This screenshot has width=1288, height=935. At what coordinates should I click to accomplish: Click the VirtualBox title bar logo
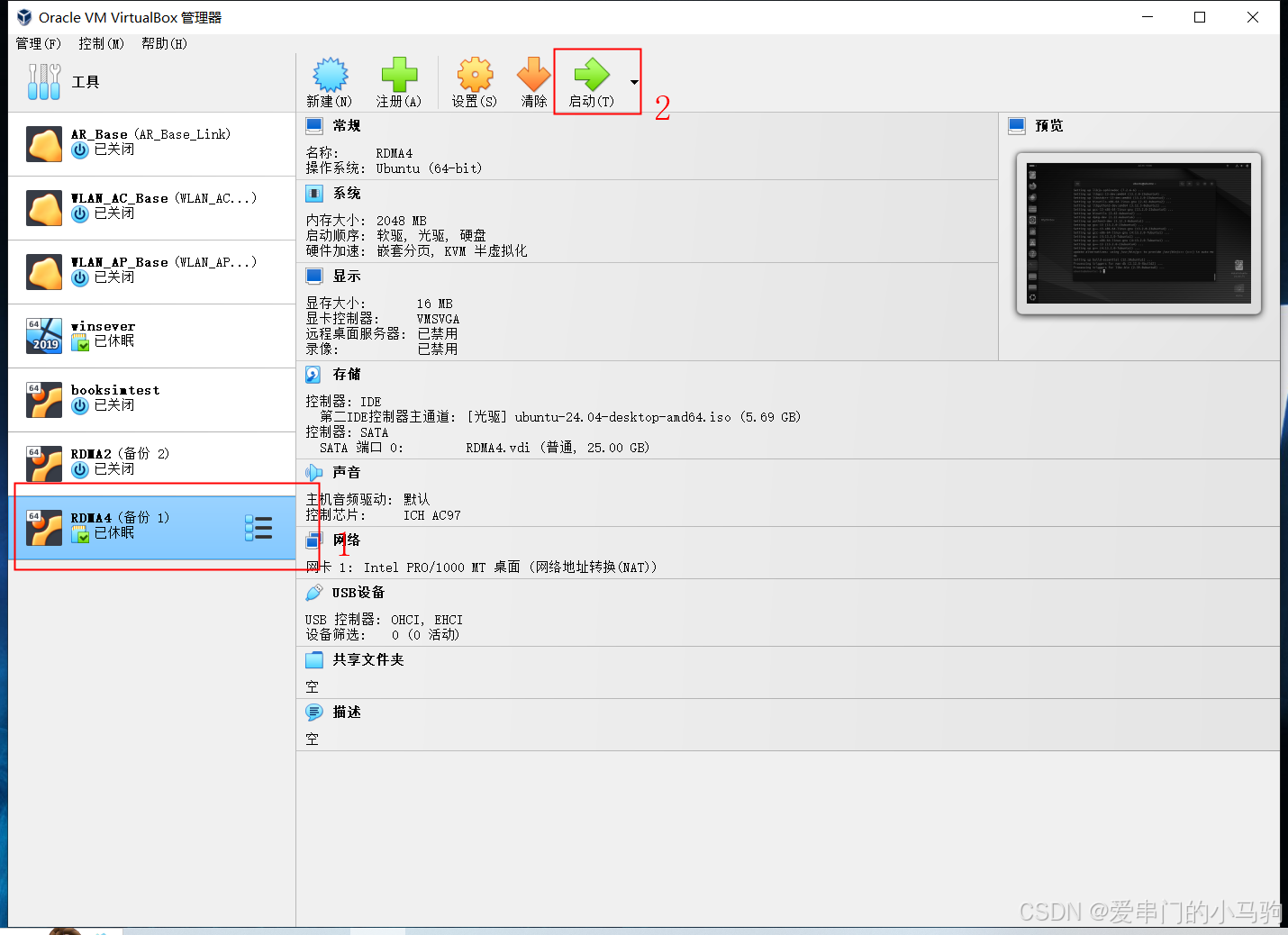pos(24,17)
